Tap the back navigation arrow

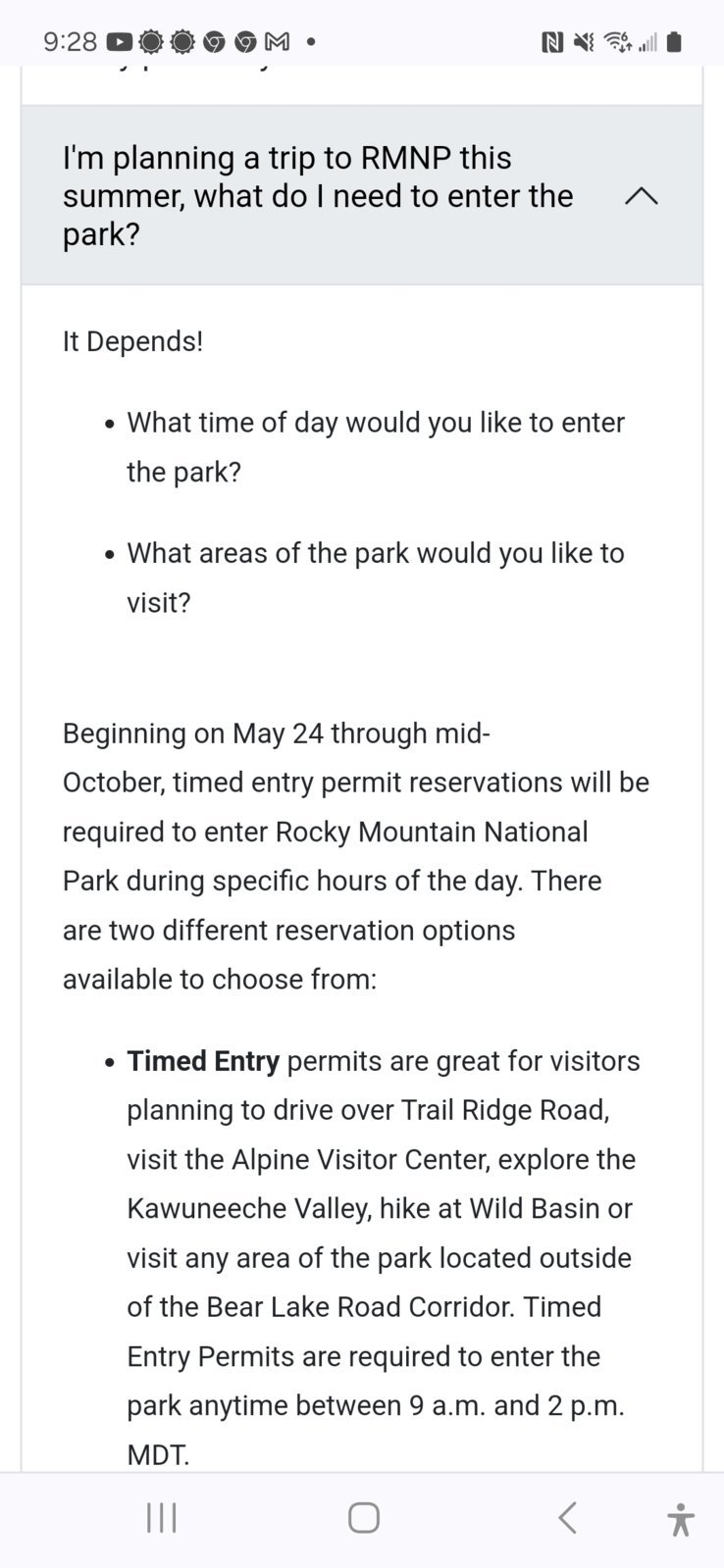pos(567,1518)
